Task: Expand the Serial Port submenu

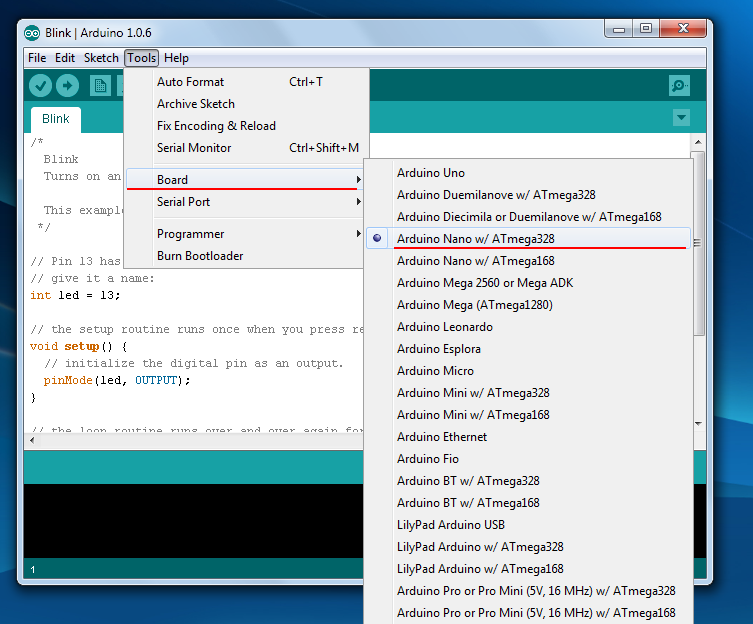Action: tap(245, 202)
